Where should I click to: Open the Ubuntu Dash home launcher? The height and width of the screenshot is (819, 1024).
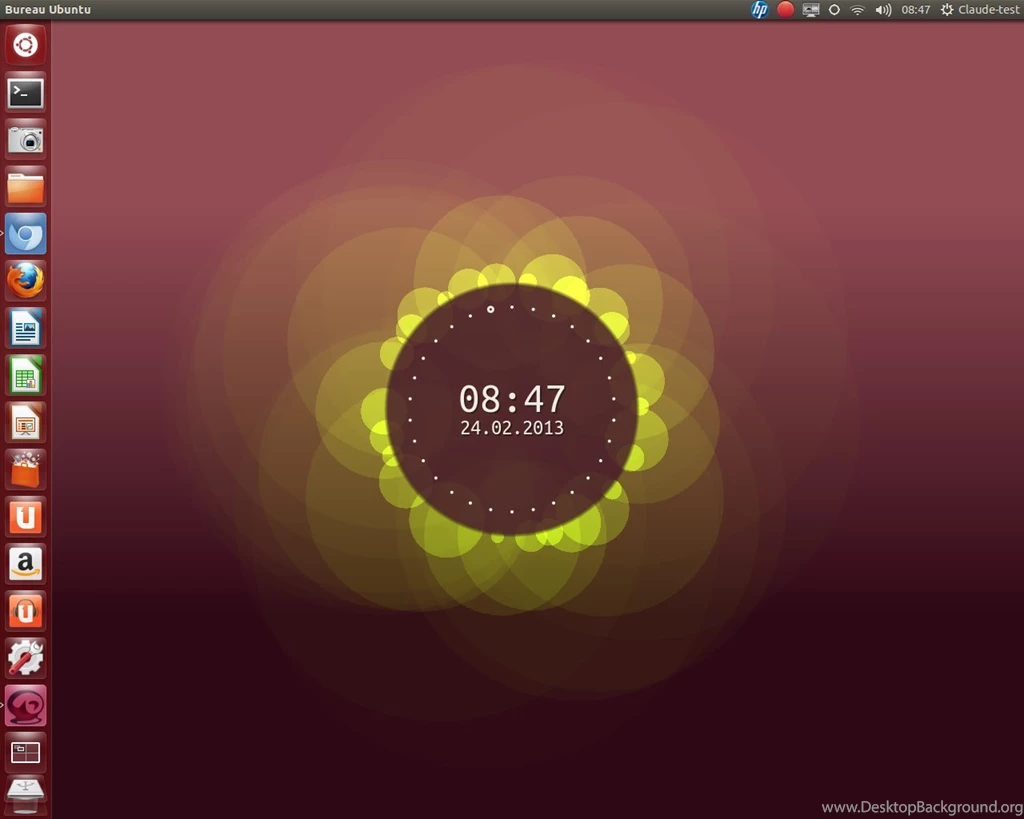[x=25, y=46]
